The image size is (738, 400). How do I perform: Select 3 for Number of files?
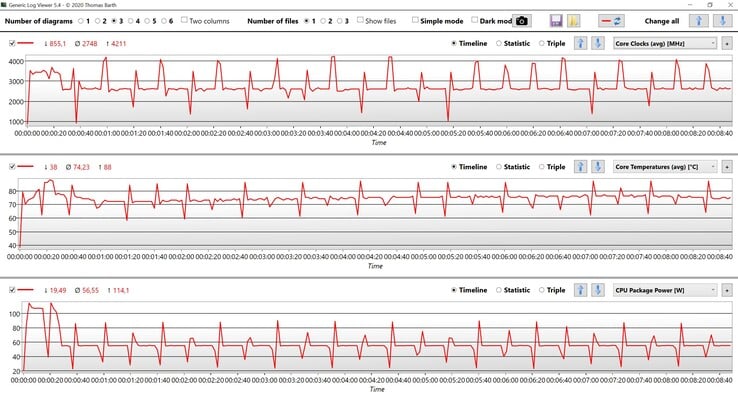click(x=339, y=21)
